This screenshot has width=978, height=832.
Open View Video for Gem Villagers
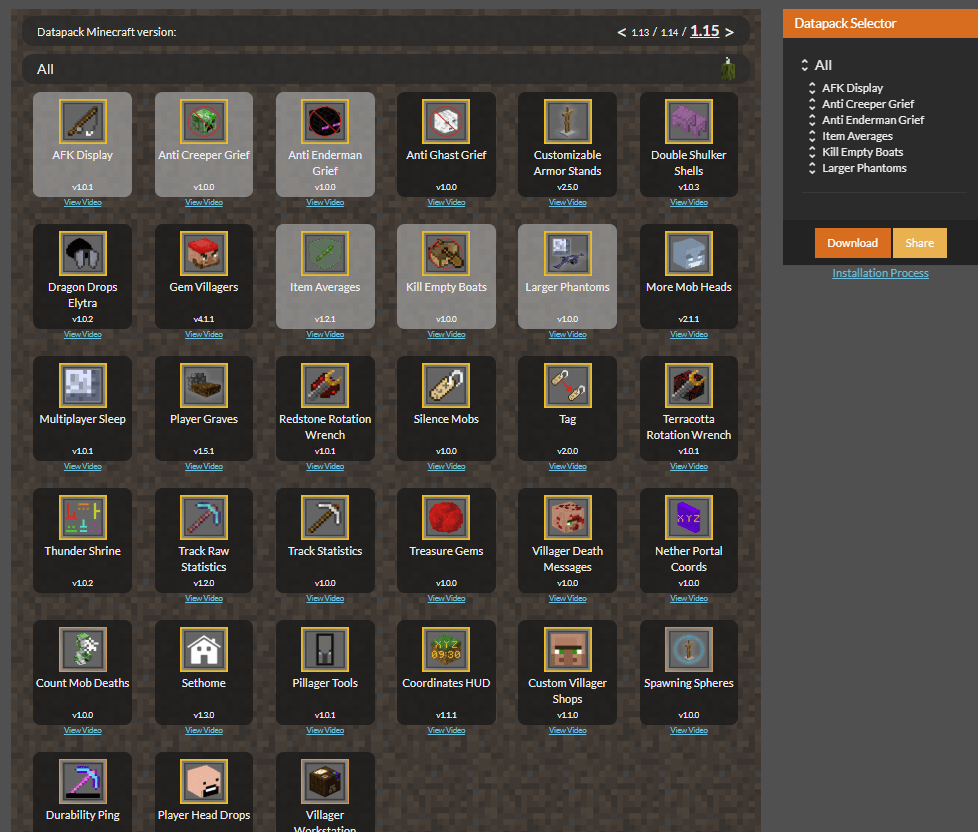tap(204, 334)
